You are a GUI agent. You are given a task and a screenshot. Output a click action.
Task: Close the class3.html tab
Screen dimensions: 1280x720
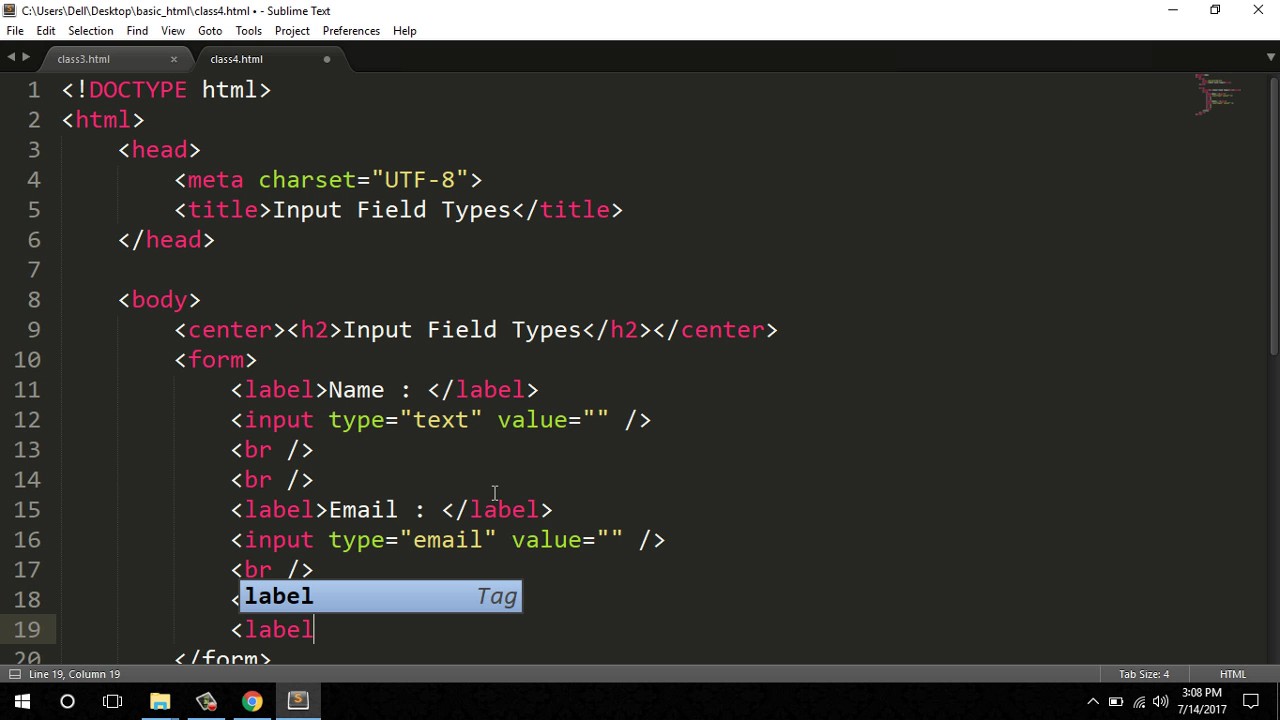tap(173, 59)
